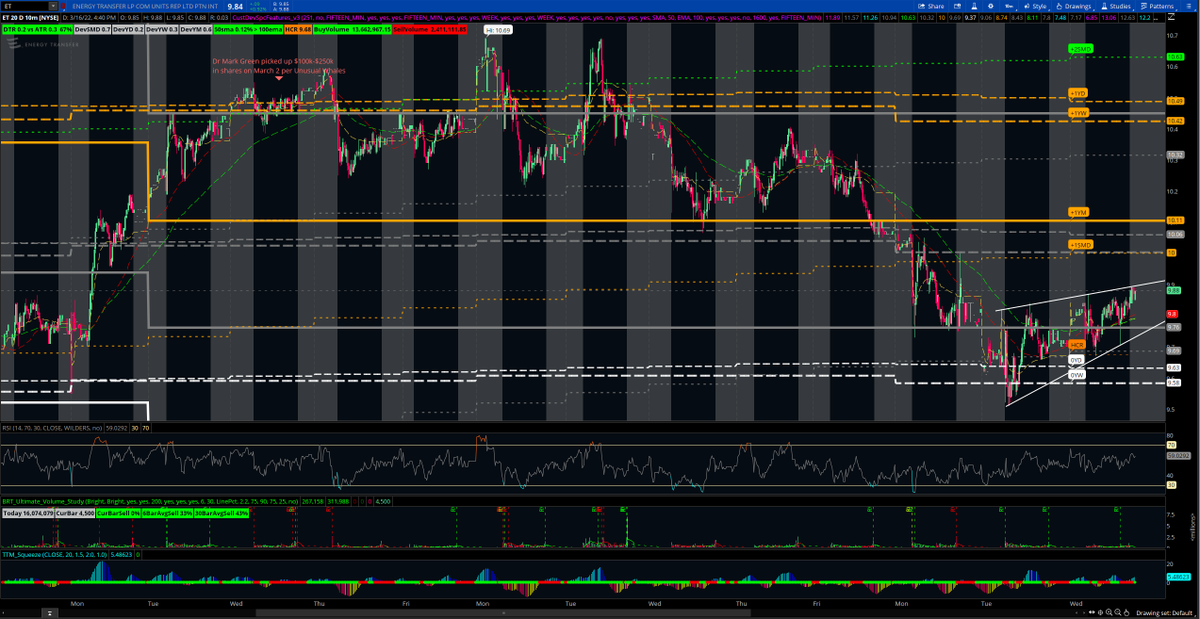
Task: Open the Studies dropdown menu
Action: click(1115, 6)
